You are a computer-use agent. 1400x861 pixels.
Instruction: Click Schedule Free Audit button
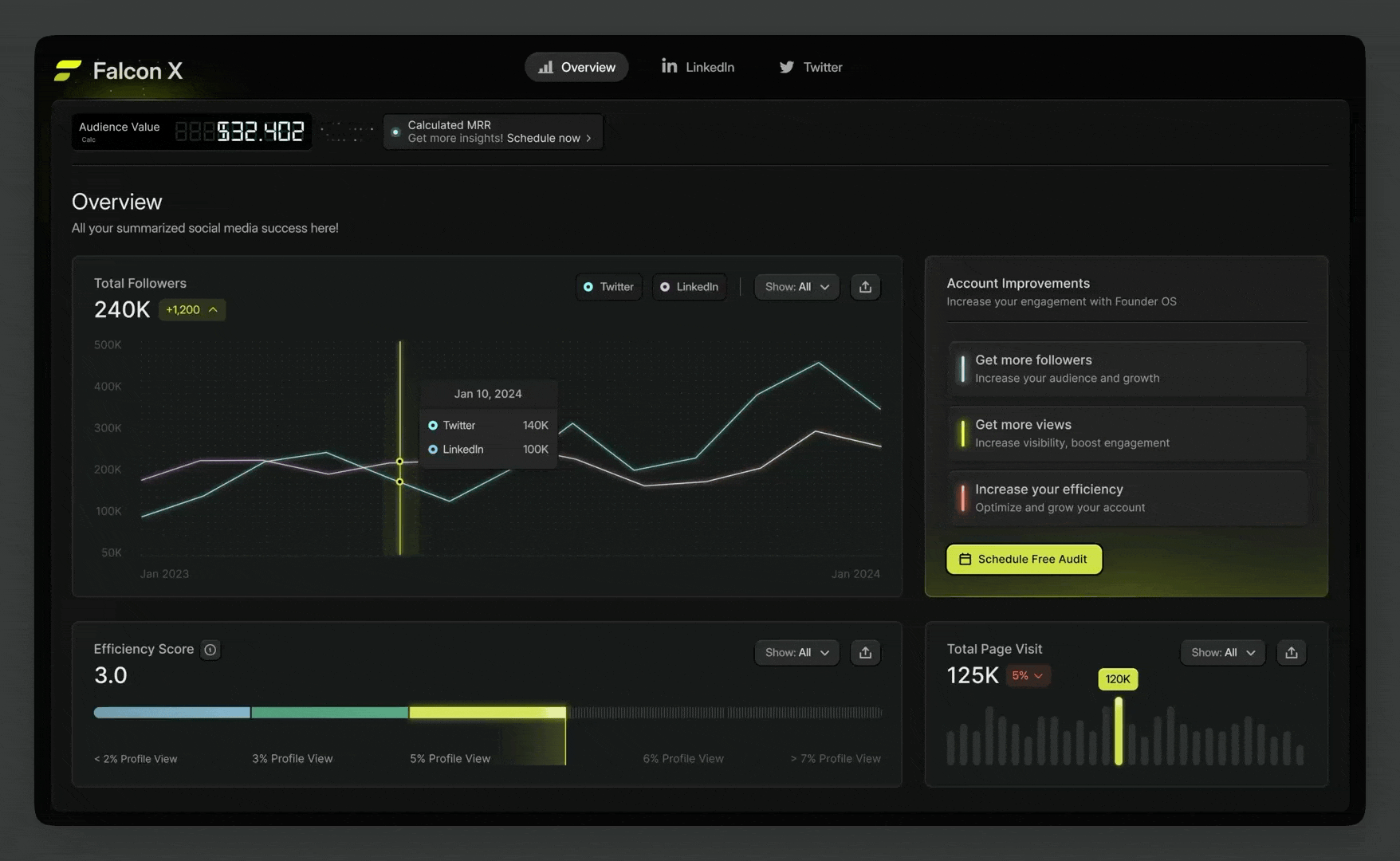[1024, 560]
